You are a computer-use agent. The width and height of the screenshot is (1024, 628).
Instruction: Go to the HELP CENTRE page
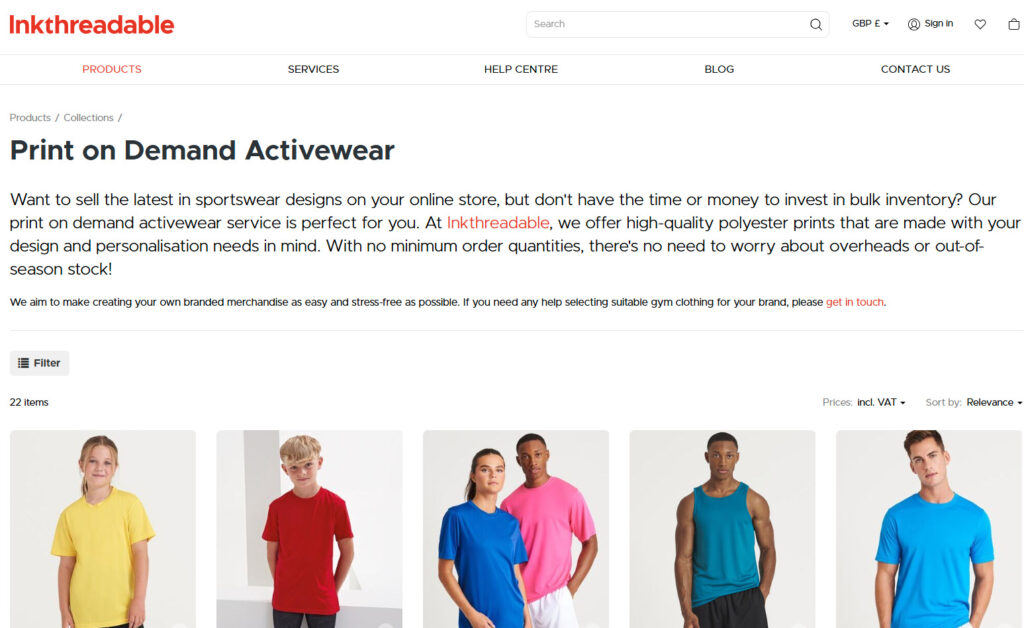point(520,69)
